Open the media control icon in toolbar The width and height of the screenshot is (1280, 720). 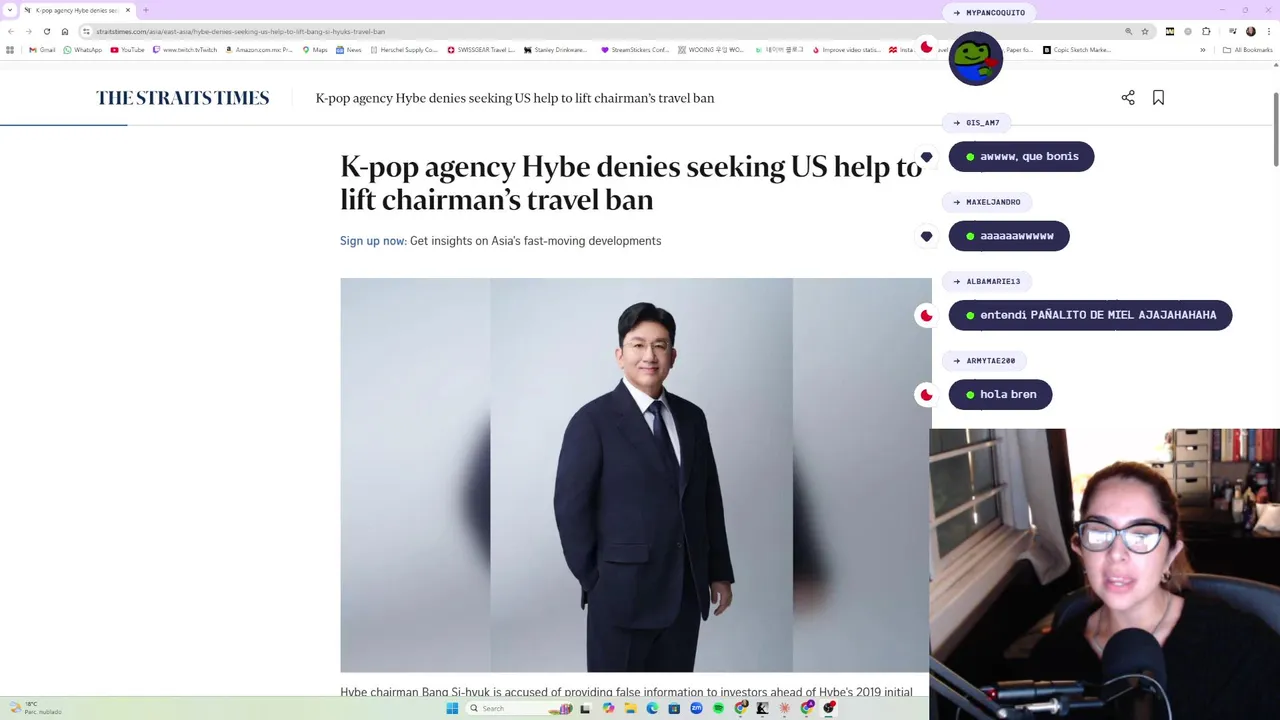point(1232,31)
